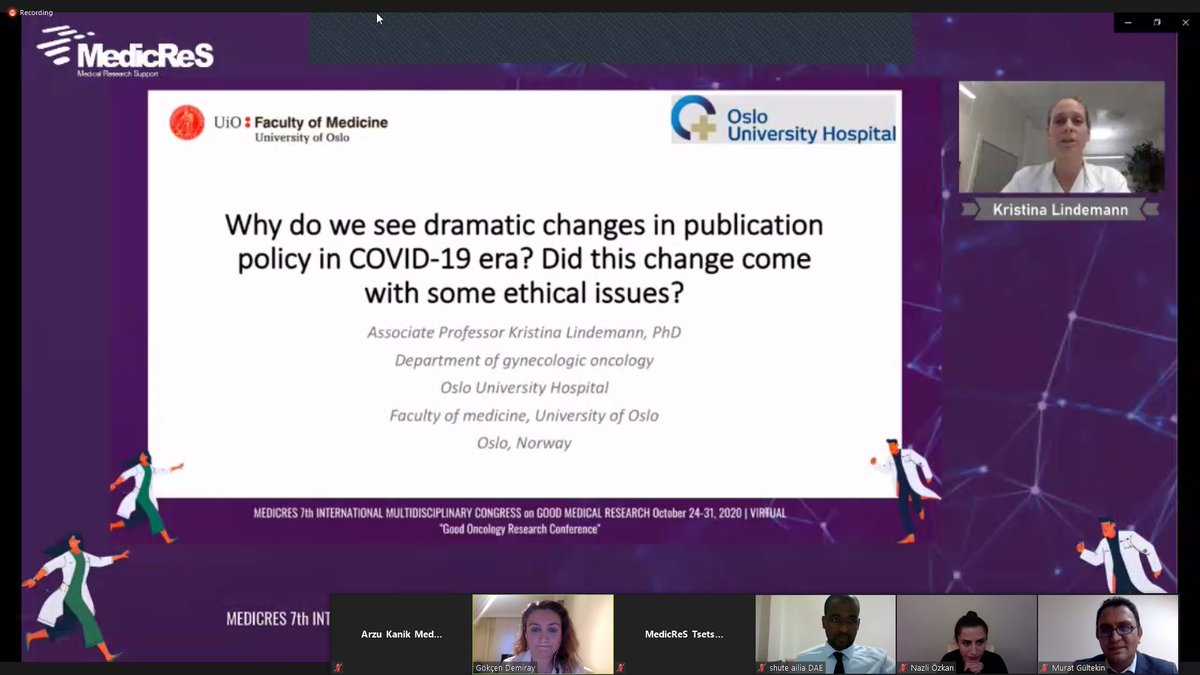
Task: Select the MedicReS Tsets... participant tile
Action: point(684,634)
